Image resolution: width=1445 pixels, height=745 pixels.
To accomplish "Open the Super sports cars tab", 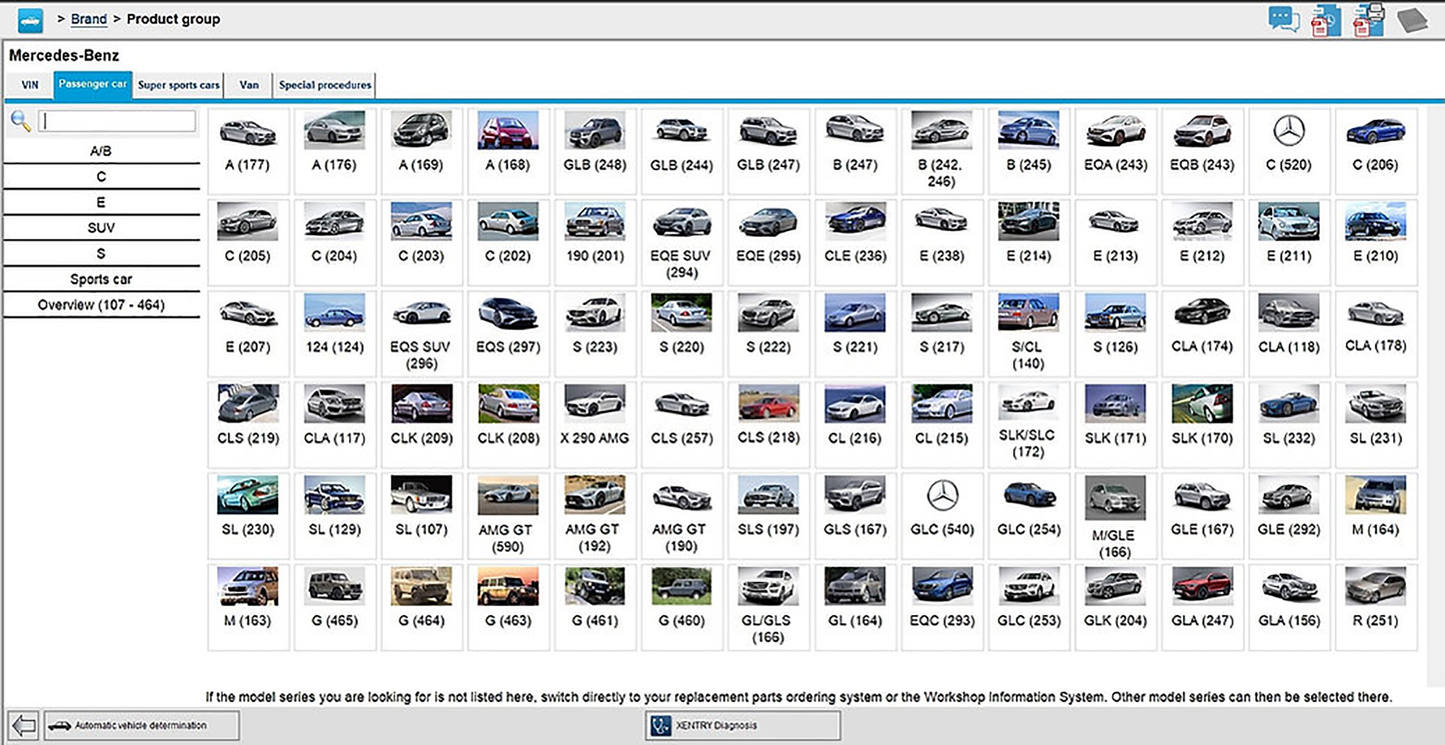I will coord(179,85).
